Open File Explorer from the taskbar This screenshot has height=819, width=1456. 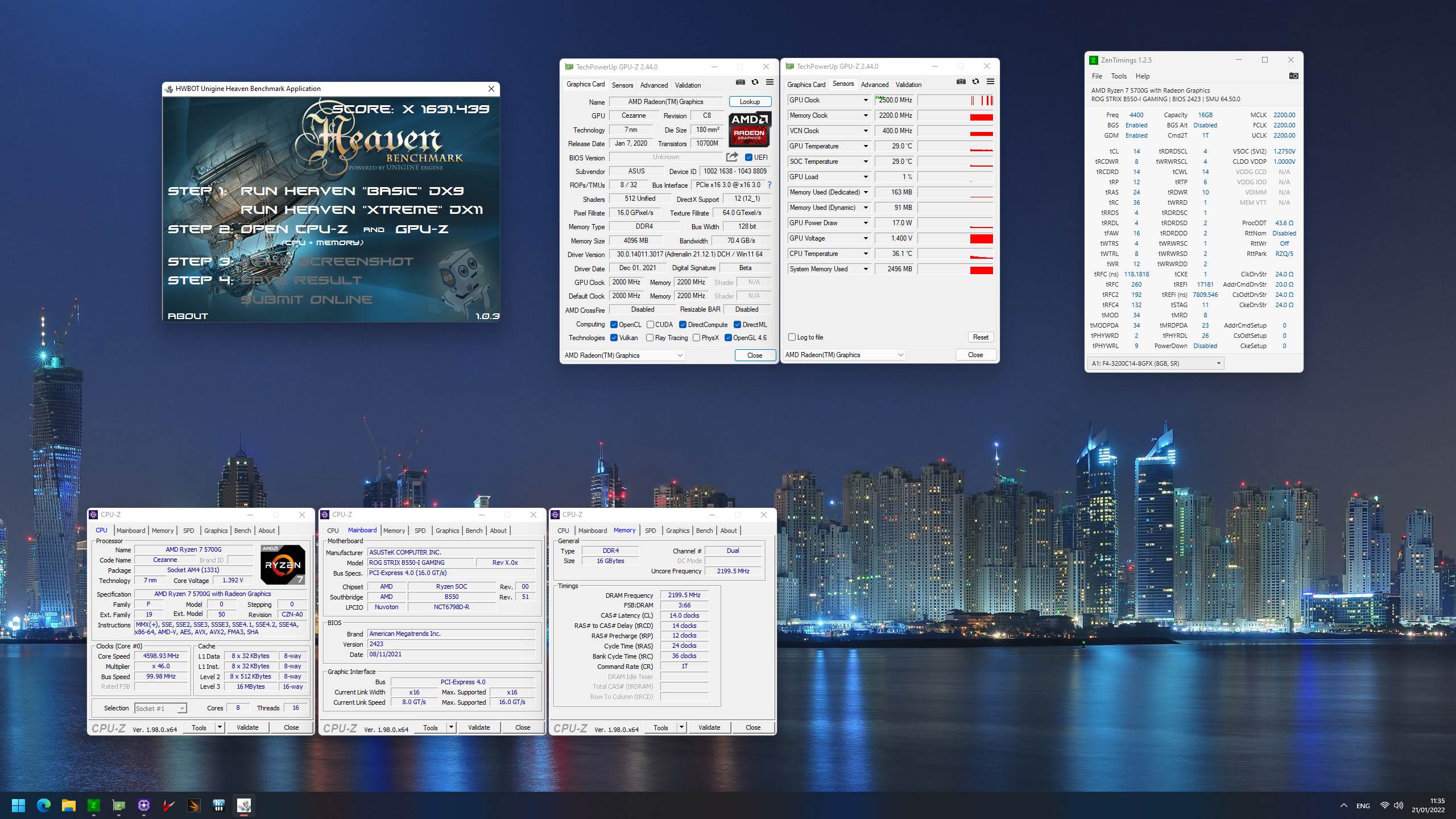pos(69,805)
